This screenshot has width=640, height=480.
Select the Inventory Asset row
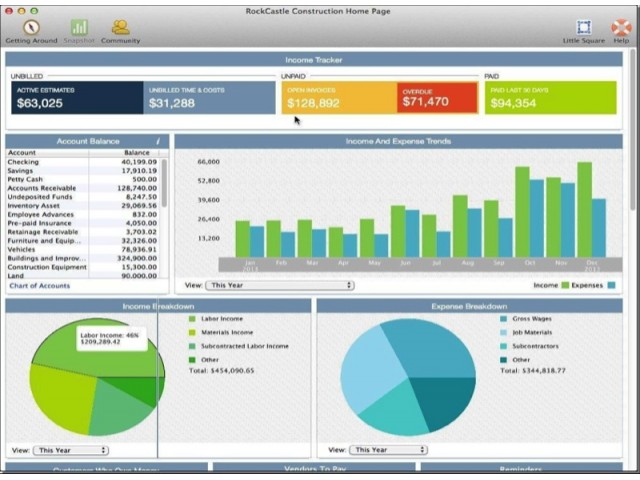point(82,206)
